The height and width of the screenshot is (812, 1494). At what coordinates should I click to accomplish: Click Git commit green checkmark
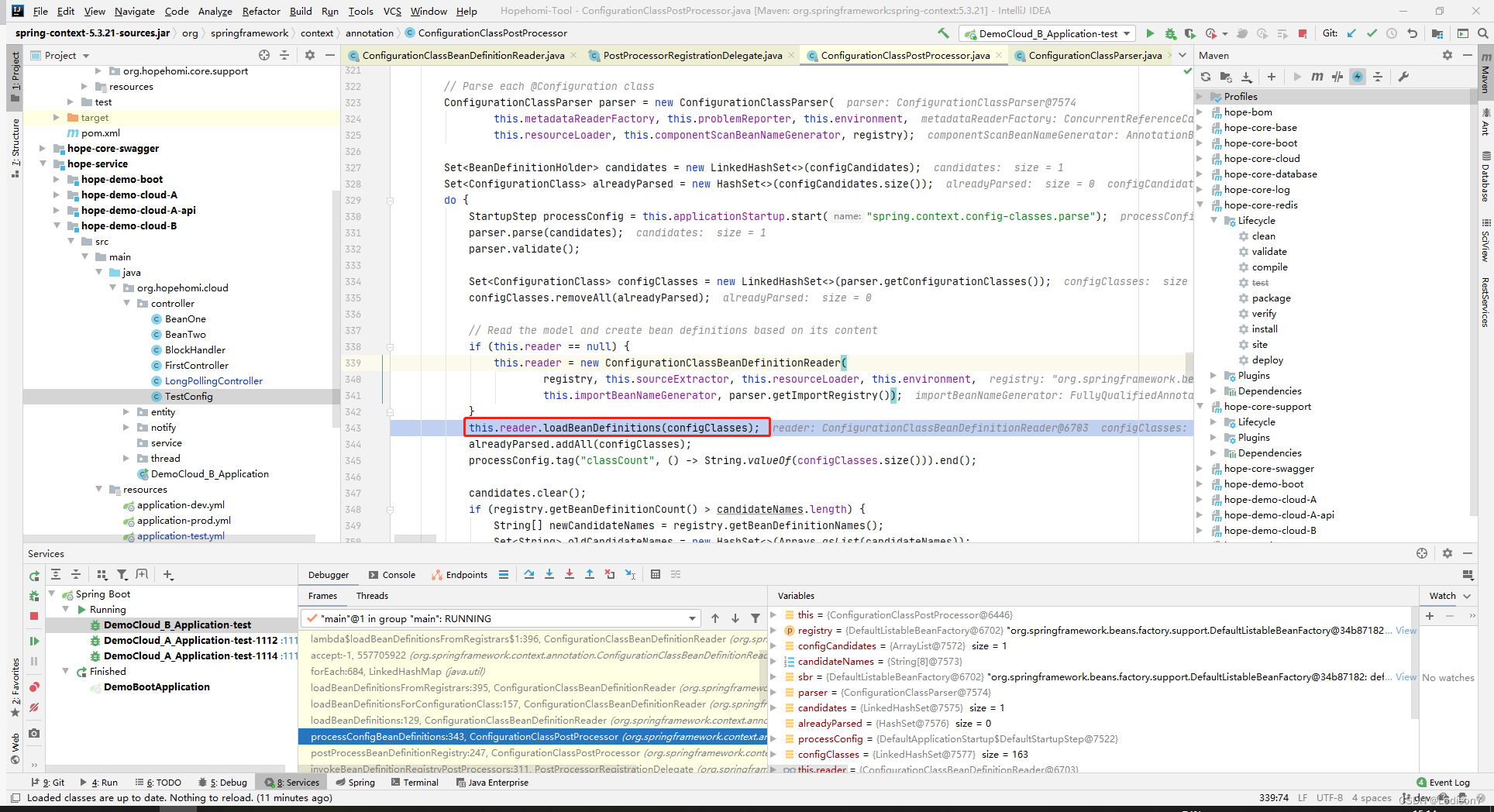coord(1372,33)
